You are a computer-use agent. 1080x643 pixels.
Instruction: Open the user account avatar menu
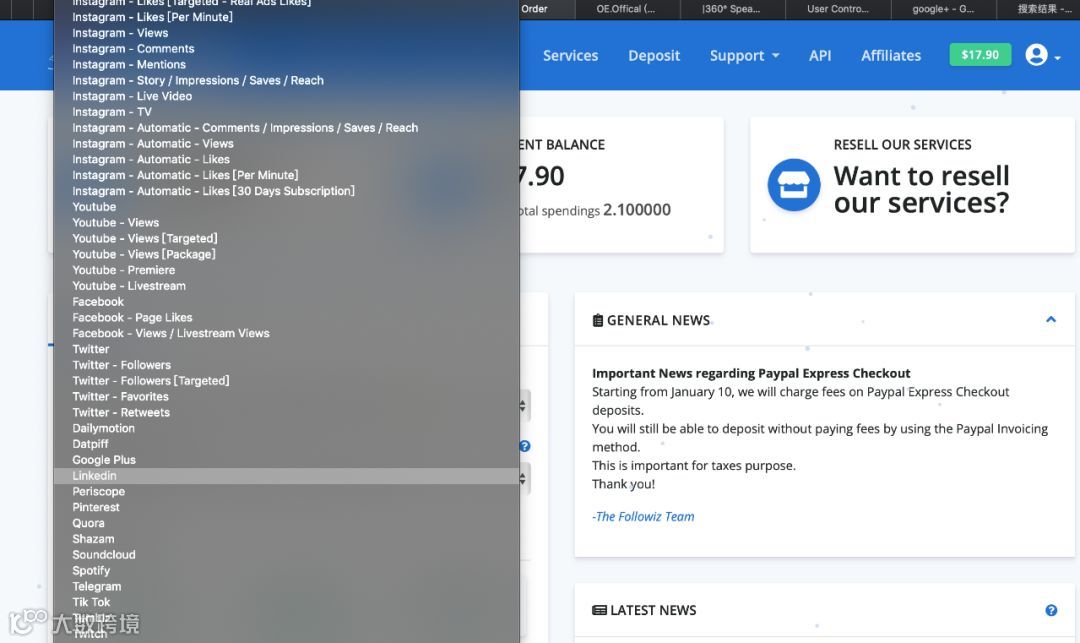point(1036,55)
